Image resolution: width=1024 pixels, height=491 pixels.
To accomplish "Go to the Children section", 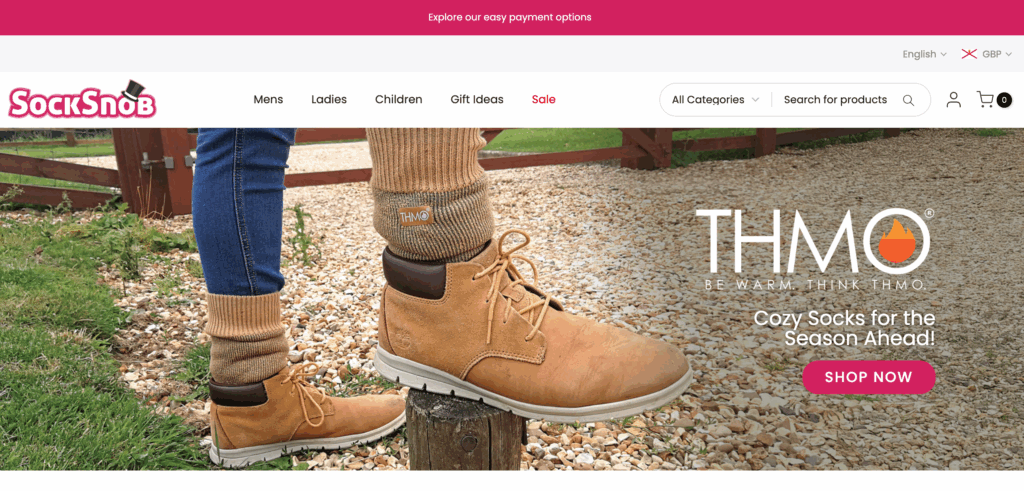I will pyautogui.click(x=398, y=99).
